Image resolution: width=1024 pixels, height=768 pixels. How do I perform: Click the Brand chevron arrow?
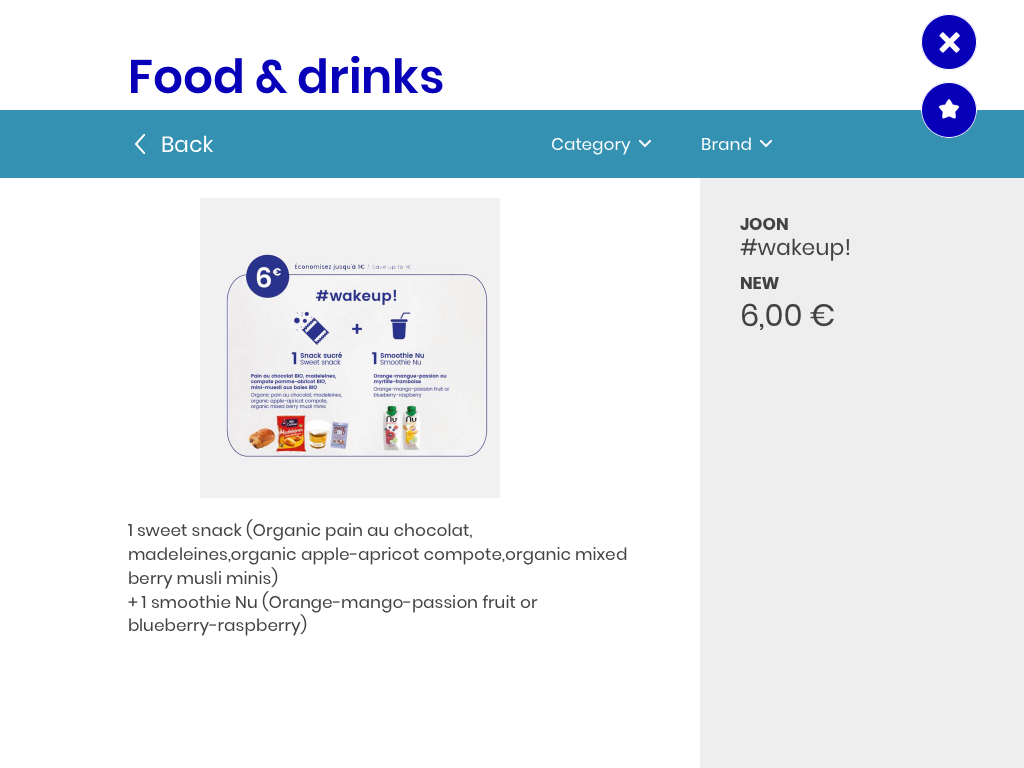pyautogui.click(x=766, y=144)
